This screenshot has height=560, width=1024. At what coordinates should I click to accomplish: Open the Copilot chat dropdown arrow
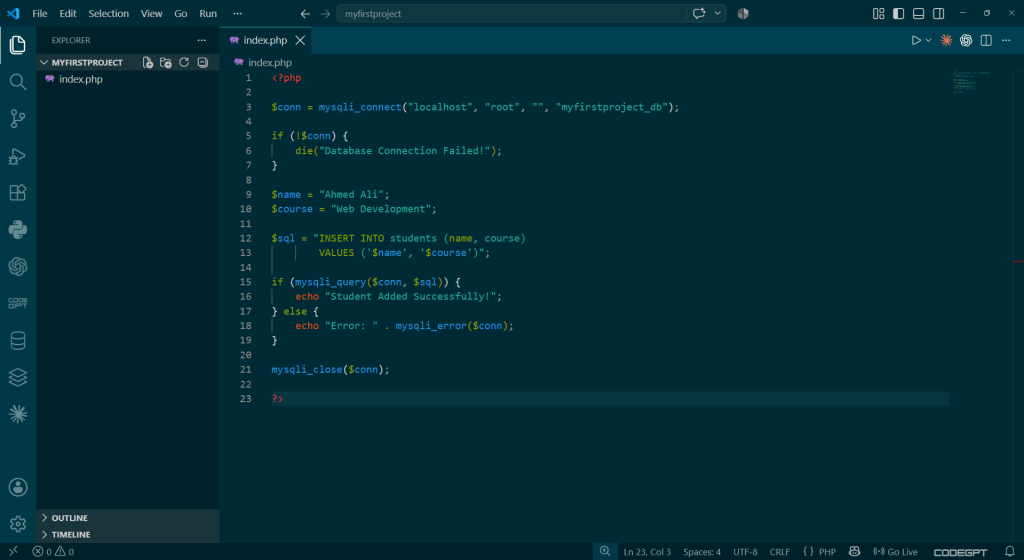717,14
